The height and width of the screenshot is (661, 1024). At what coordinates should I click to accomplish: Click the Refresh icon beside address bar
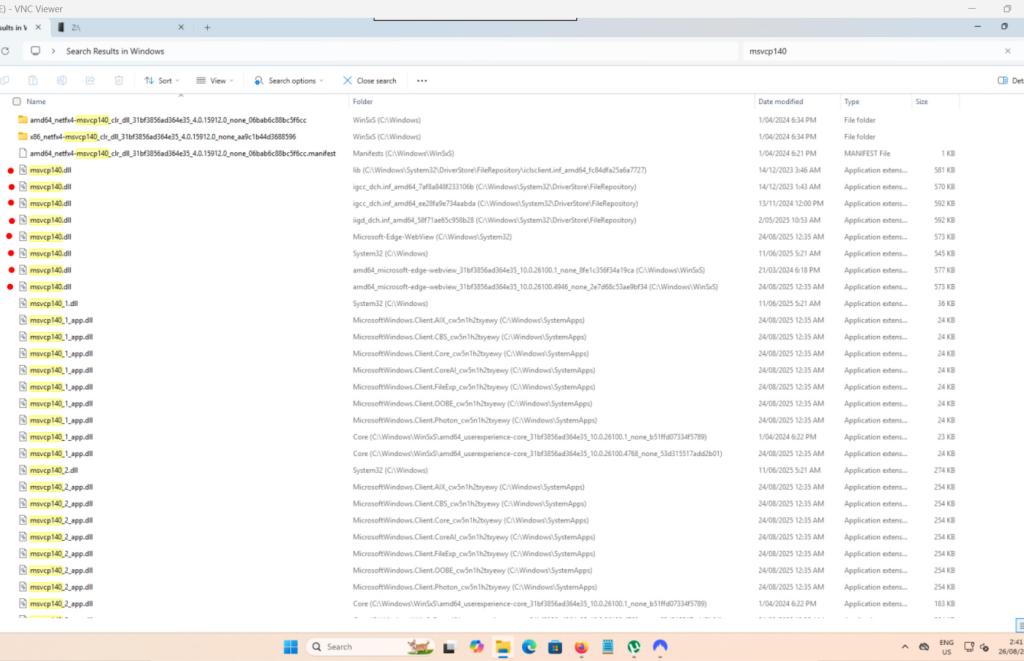click(x=6, y=51)
